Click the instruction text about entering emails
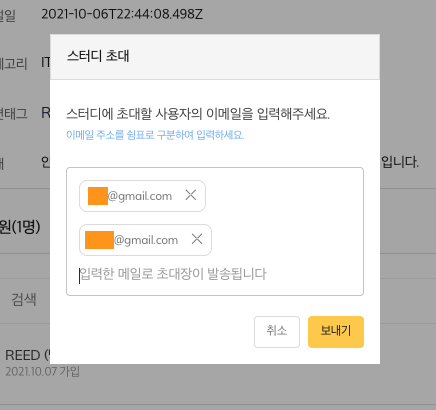The width and height of the screenshot is (436, 410). pyautogui.click(x=198, y=114)
